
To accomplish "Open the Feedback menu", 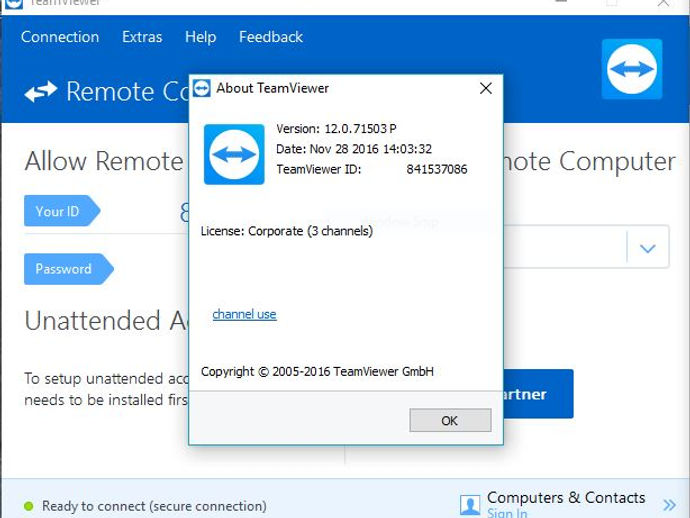I will click(271, 37).
